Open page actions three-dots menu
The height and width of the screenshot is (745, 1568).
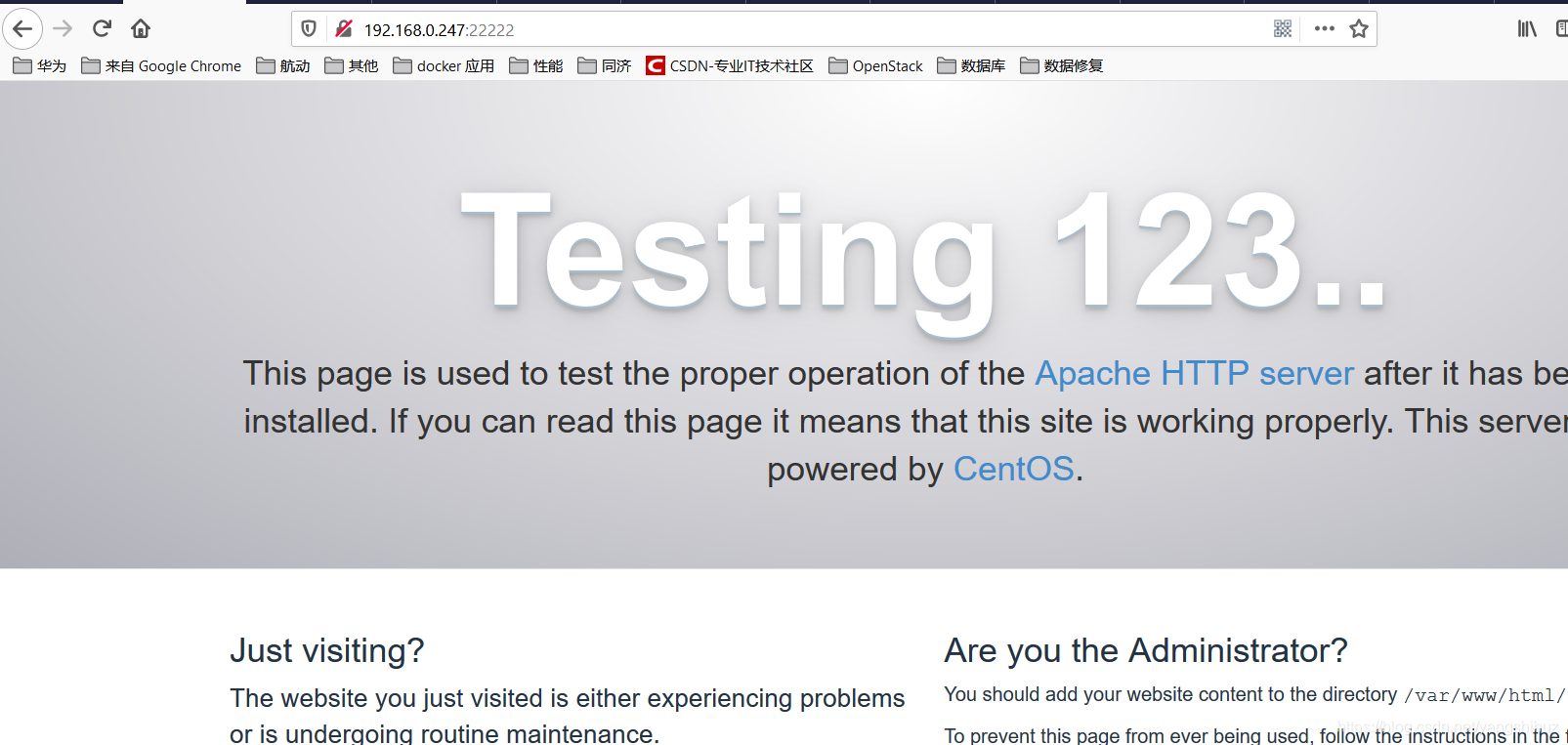coord(1325,29)
